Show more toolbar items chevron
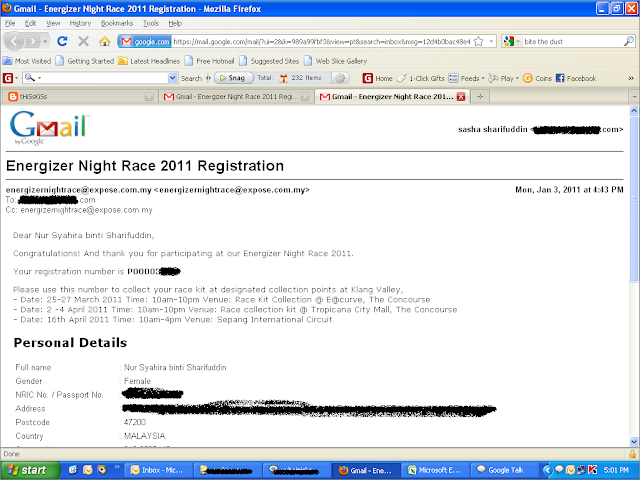The image size is (640, 480). [x=631, y=78]
